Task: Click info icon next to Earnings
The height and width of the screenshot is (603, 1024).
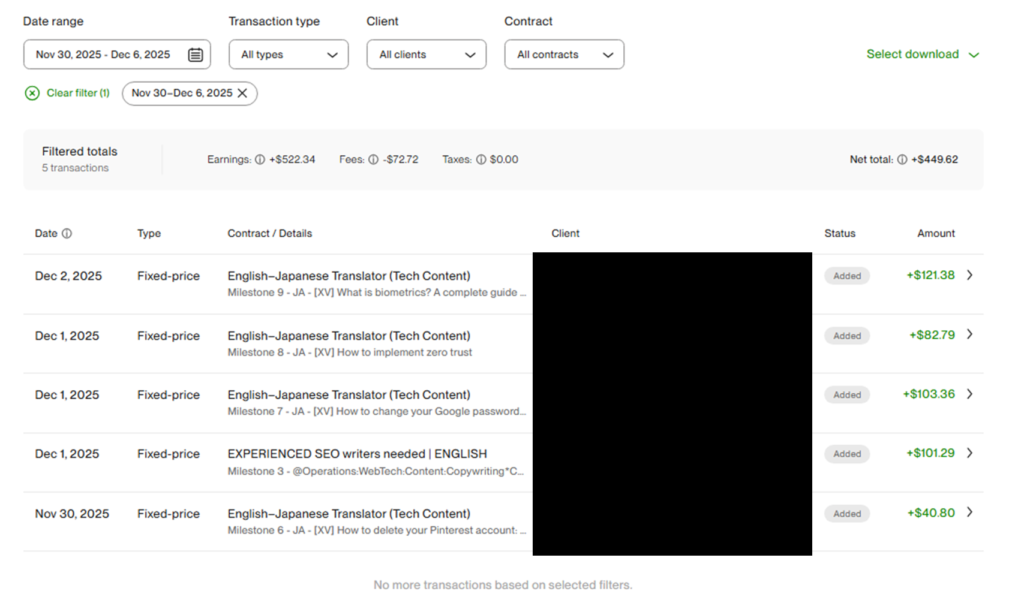Action: (x=260, y=160)
